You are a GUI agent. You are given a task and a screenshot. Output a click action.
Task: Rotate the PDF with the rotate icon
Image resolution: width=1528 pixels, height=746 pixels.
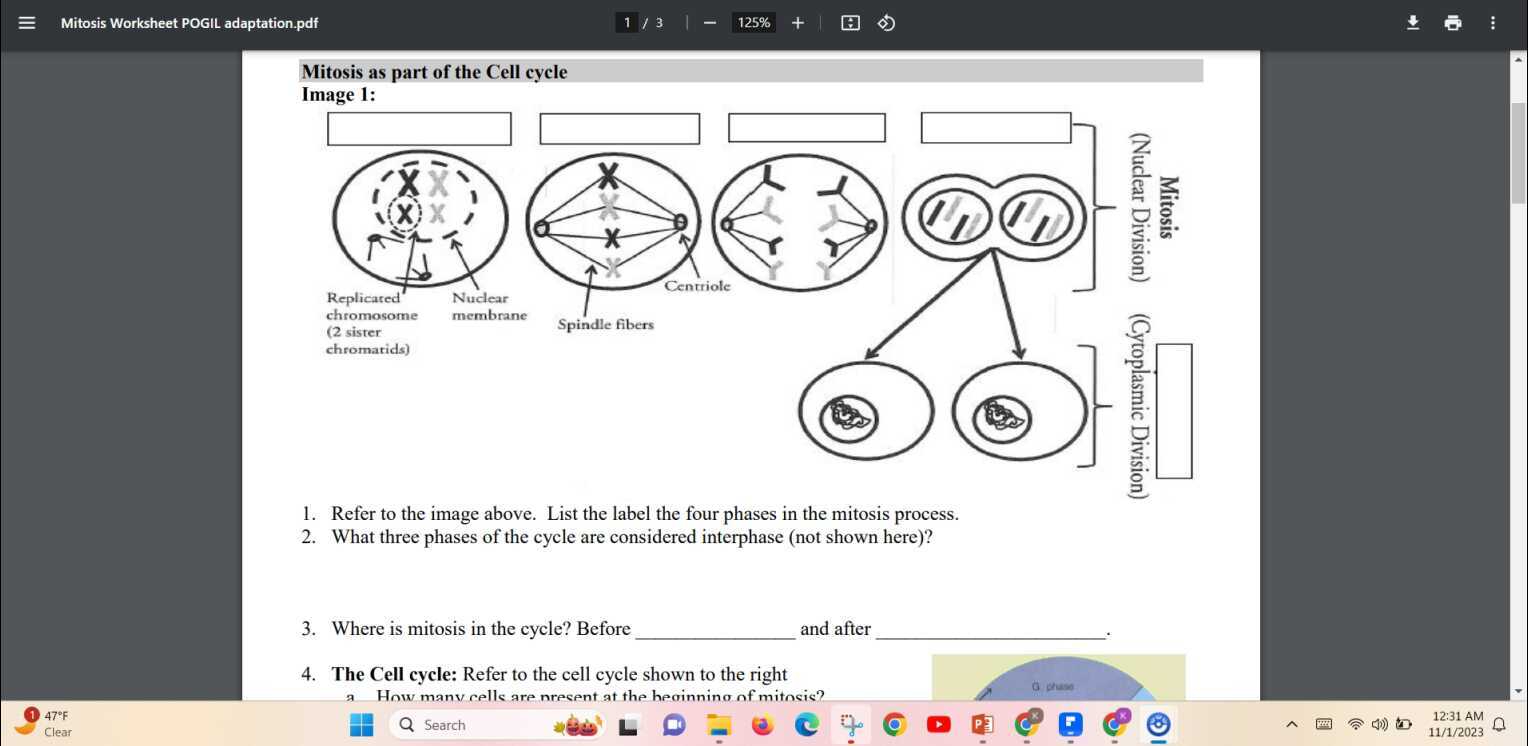885,22
